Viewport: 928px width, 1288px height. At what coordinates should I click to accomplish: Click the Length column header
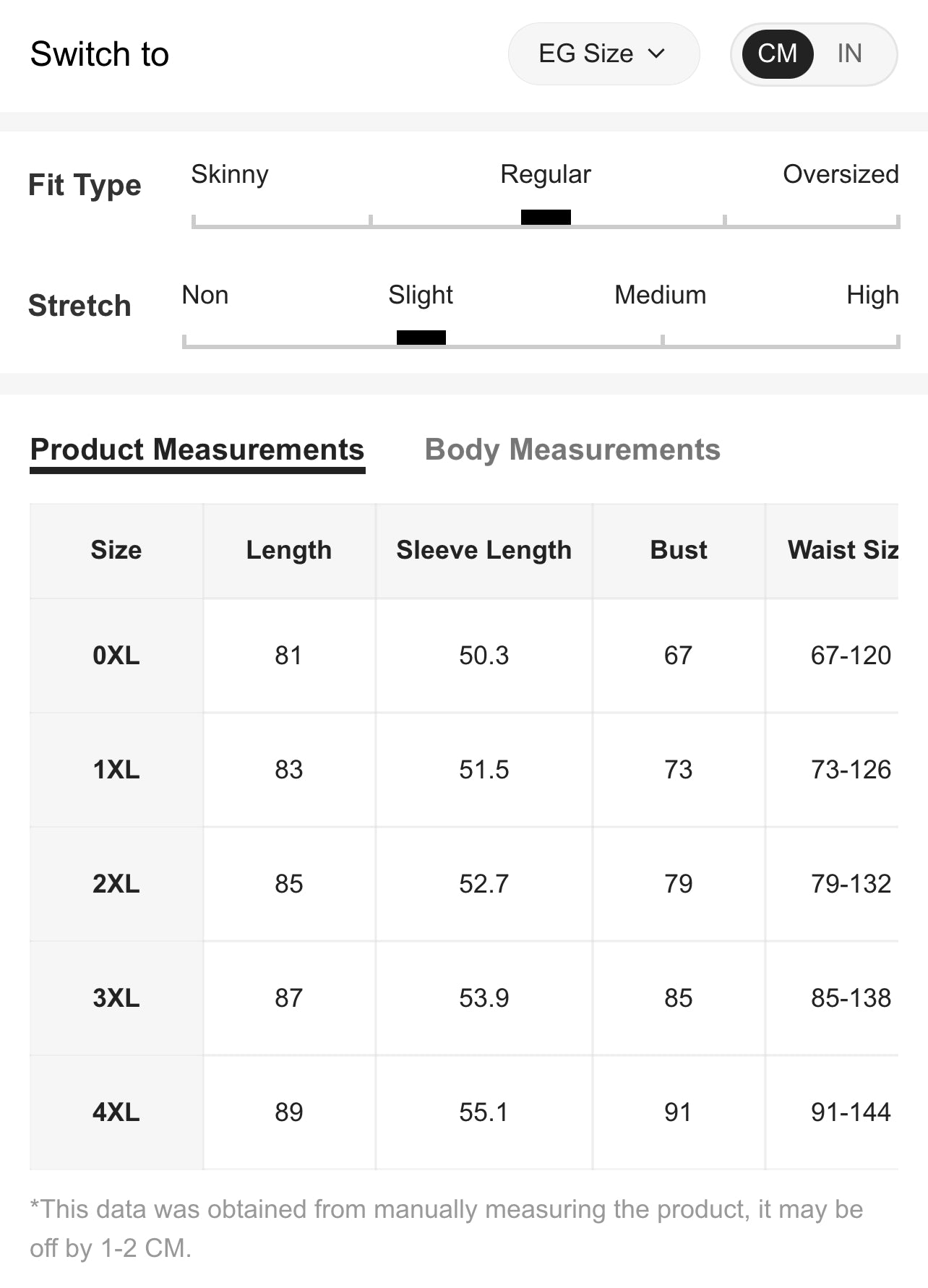[288, 550]
